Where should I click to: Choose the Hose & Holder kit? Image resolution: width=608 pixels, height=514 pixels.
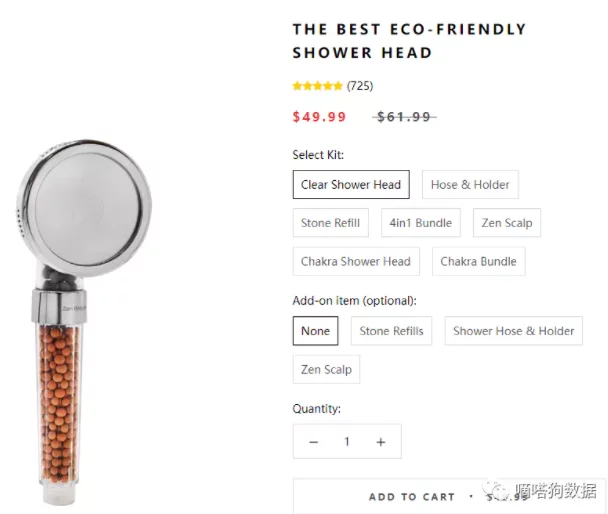coord(470,185)
